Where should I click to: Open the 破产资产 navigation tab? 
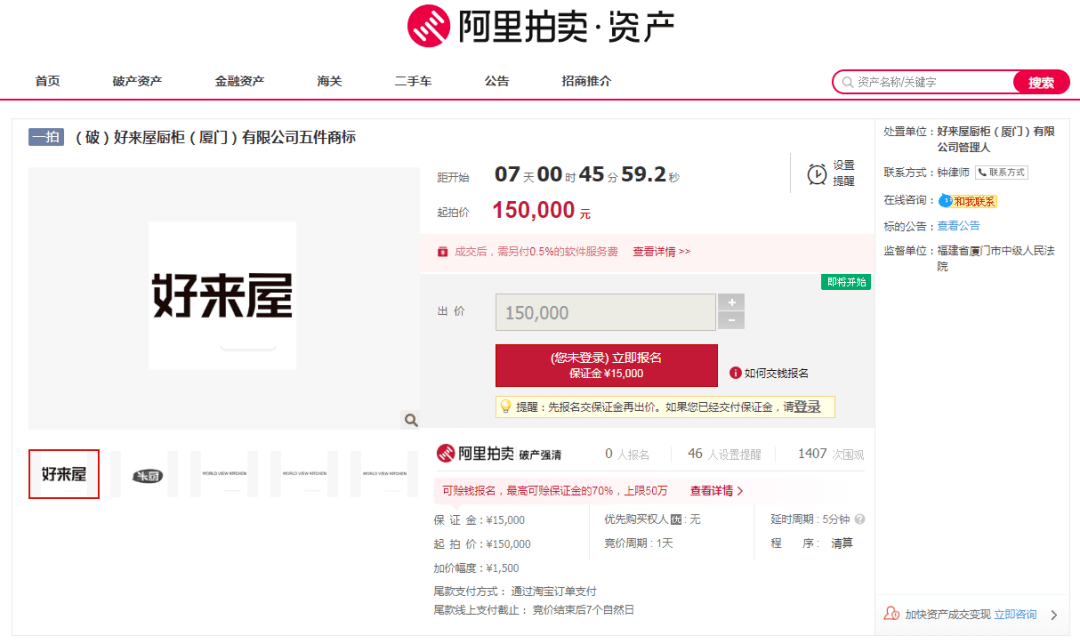pyautogui.click(x=137, y=81)
